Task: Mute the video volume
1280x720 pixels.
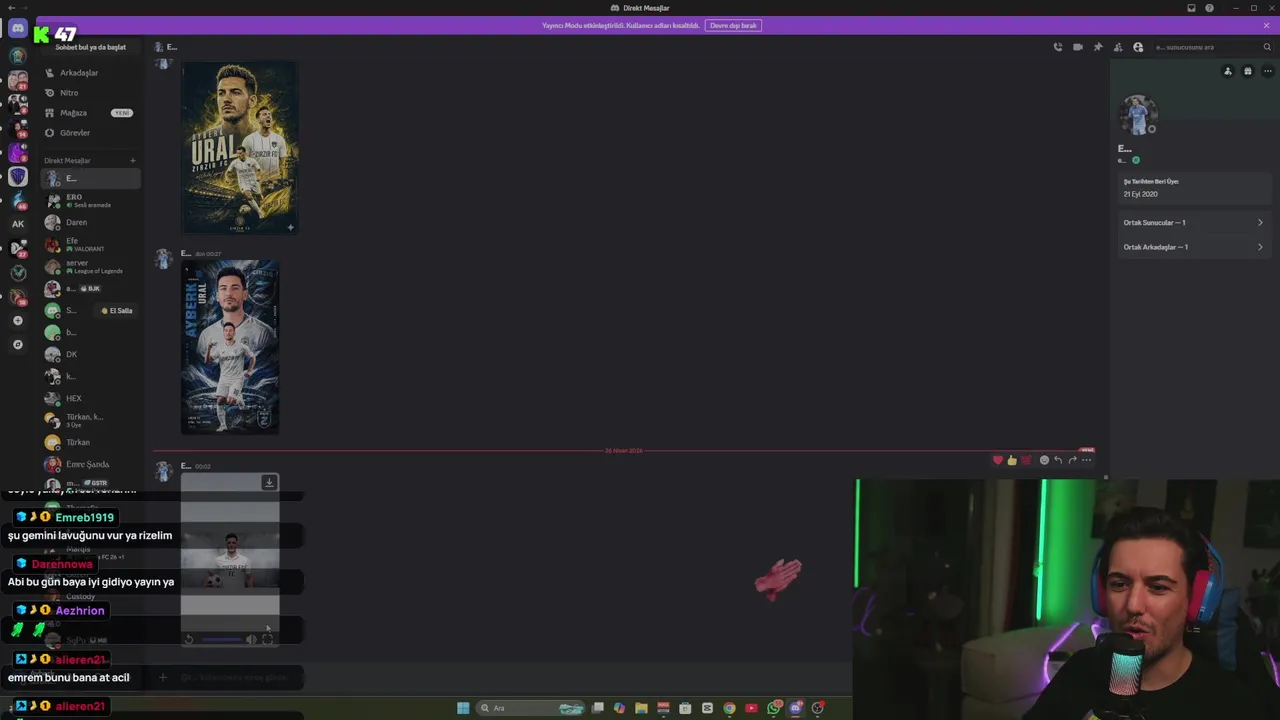Action: (251, 639)
